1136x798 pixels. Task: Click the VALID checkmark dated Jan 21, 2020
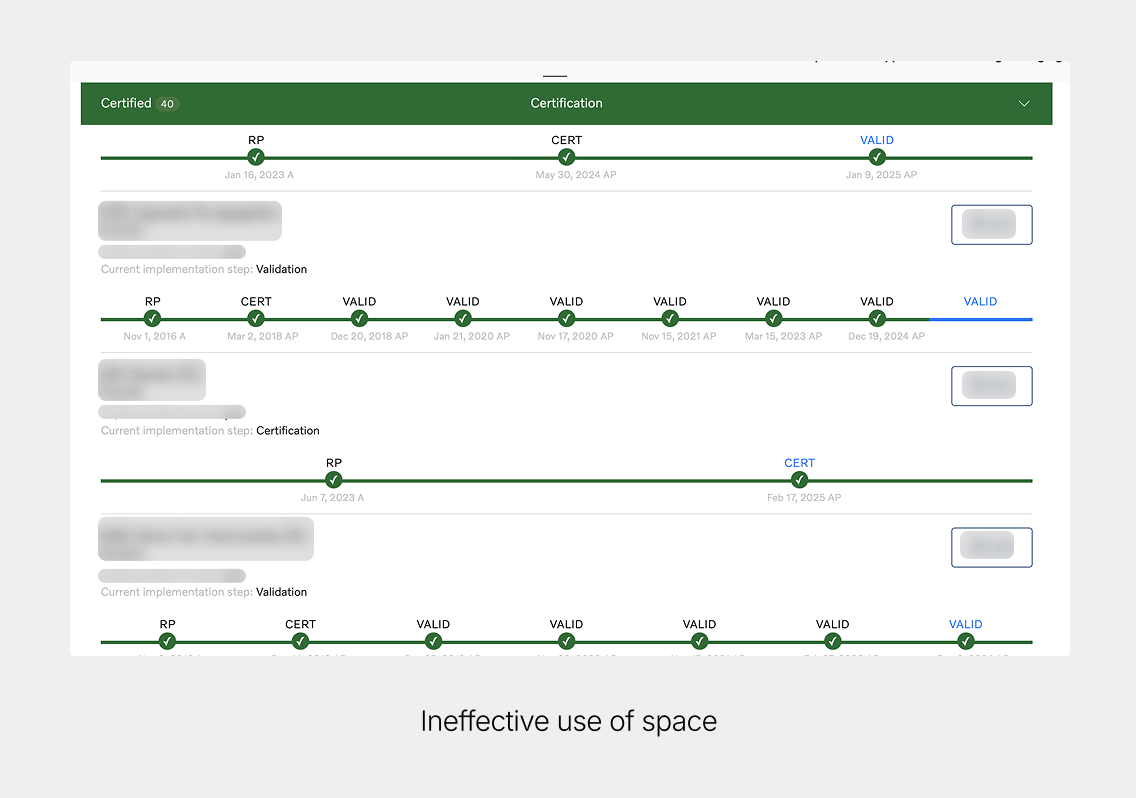click(x=463, y=319)
